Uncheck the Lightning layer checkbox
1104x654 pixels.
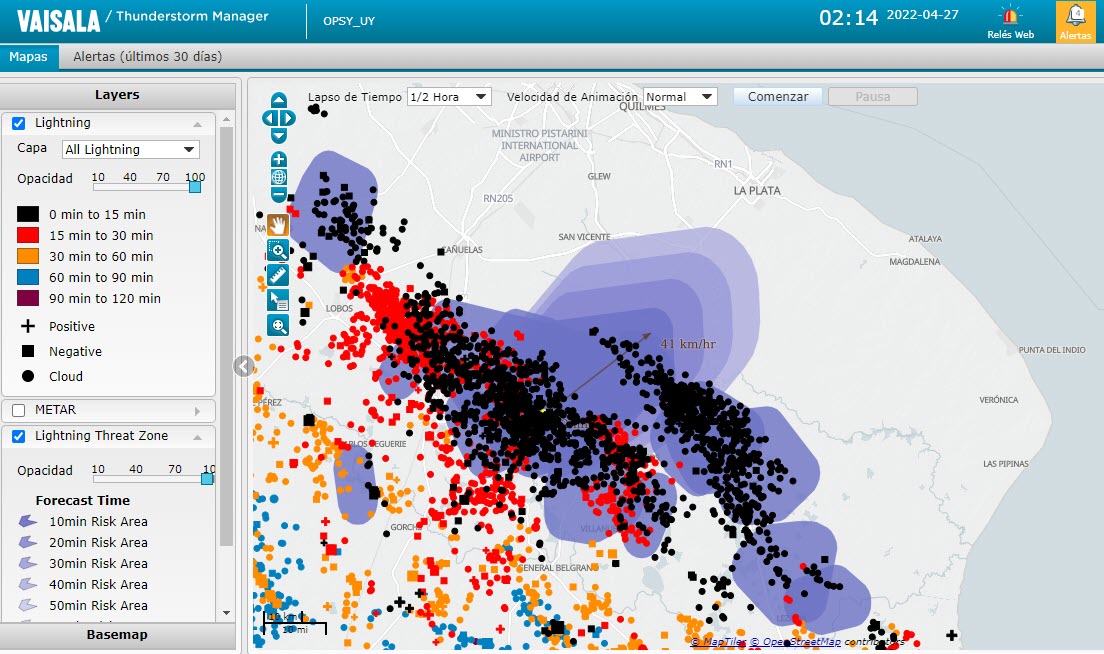point(19,123)
